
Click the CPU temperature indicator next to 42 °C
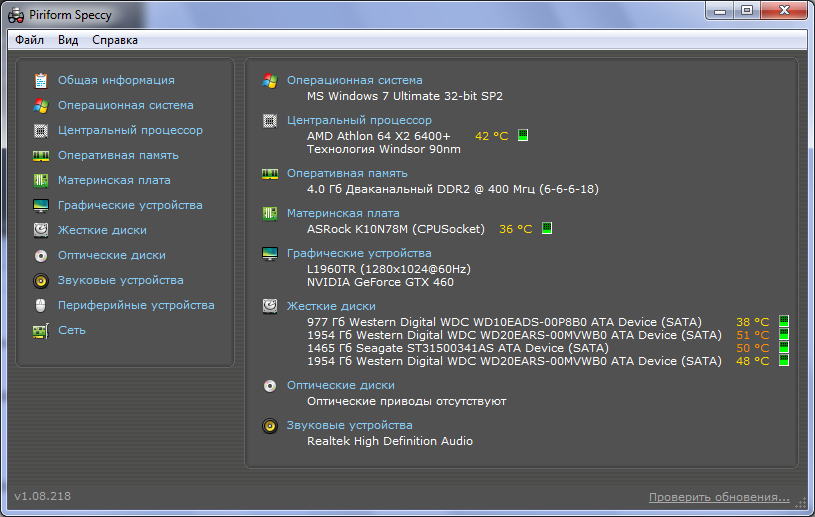coord(523,135)
